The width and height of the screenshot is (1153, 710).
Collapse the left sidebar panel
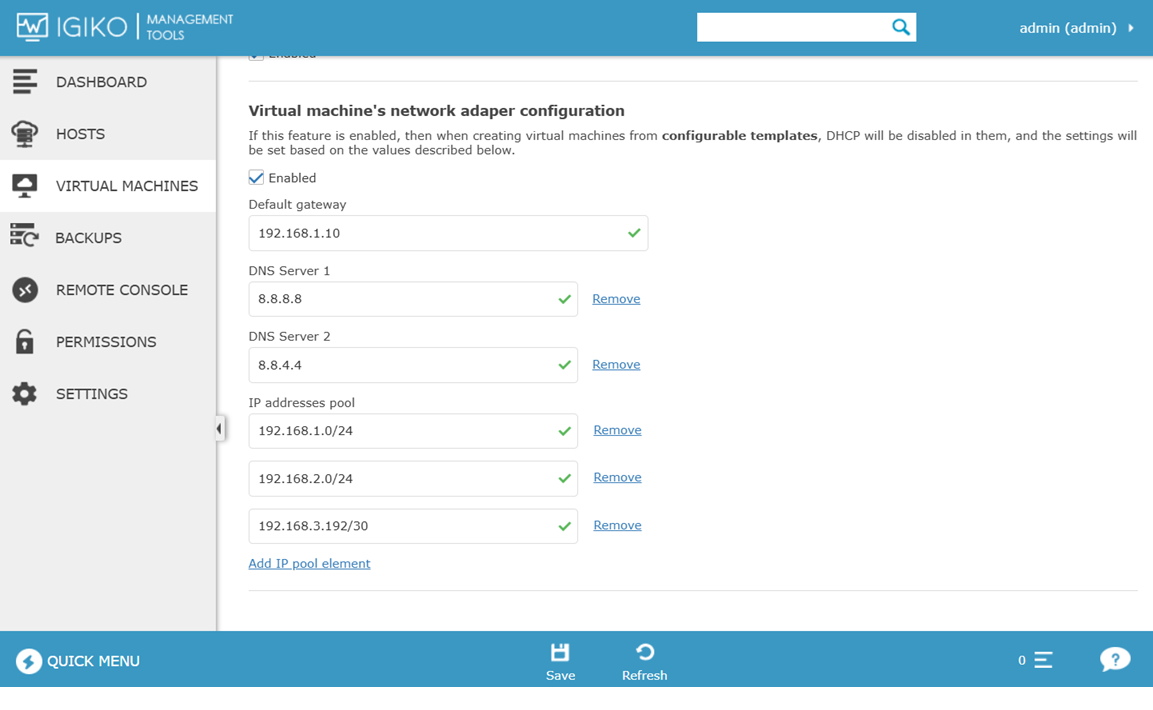point(219,429)
